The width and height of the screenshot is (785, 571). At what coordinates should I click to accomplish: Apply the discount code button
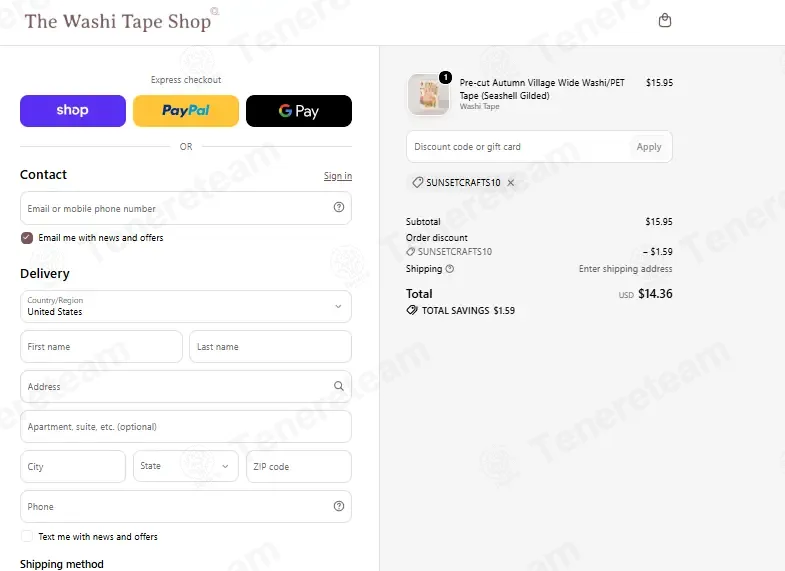[x=649, y=147]
